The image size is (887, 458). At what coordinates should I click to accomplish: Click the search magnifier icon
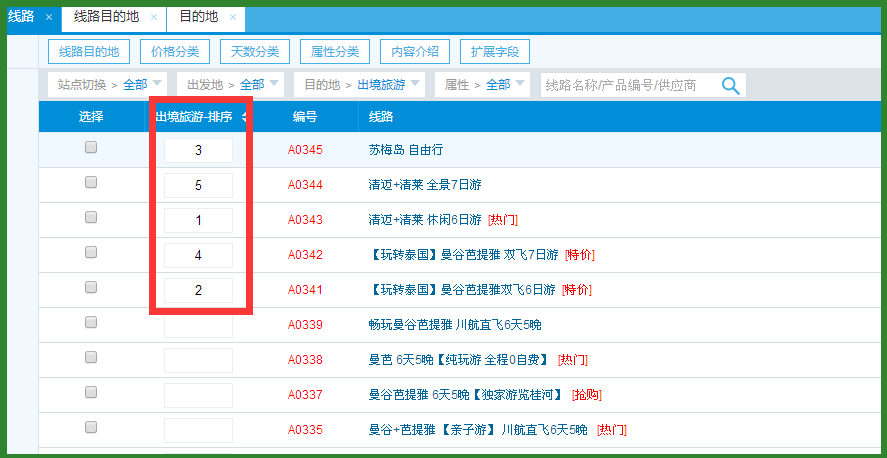click(x=731, y=85)
